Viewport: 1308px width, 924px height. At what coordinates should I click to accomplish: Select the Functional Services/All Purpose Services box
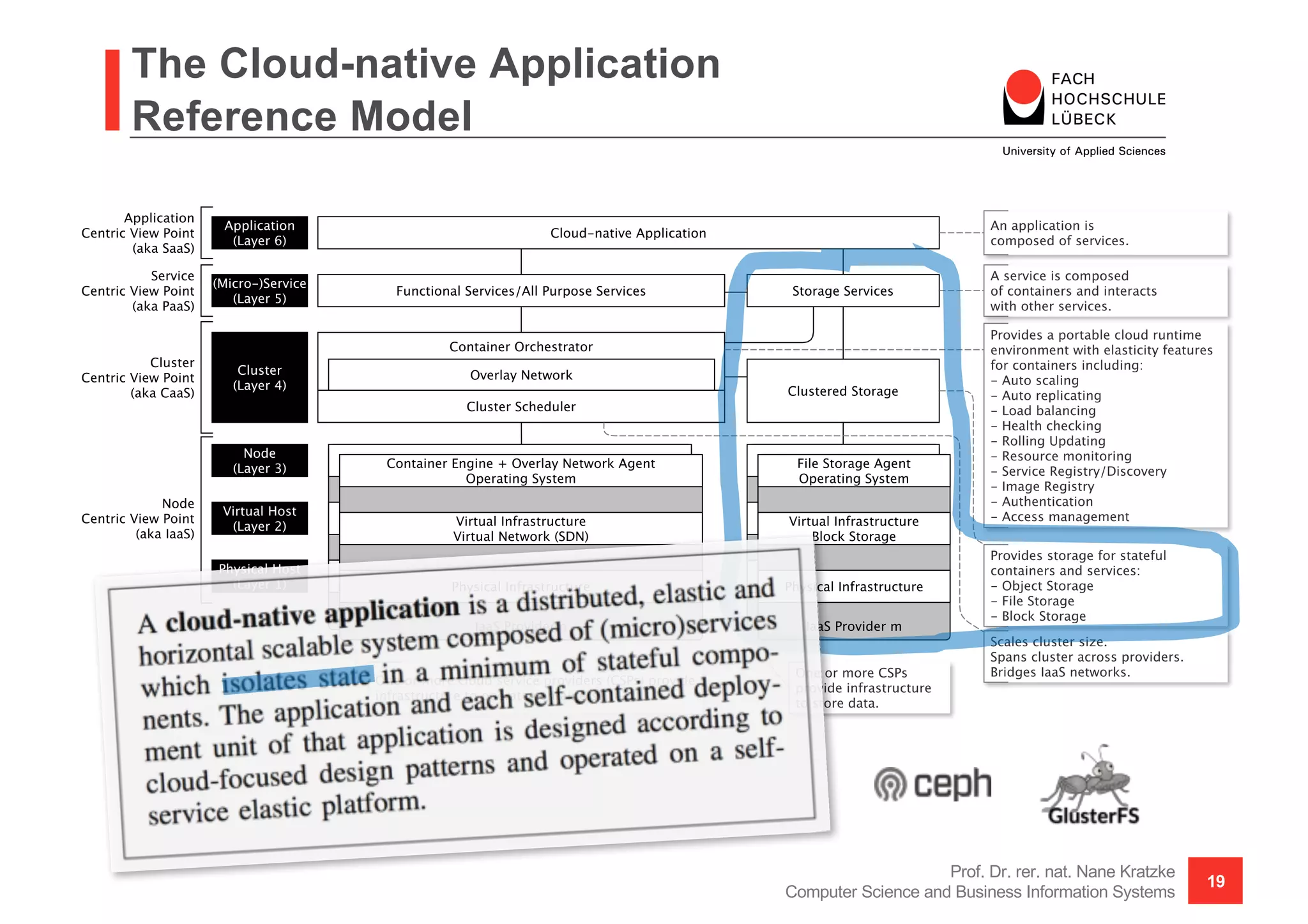point(521,291)
